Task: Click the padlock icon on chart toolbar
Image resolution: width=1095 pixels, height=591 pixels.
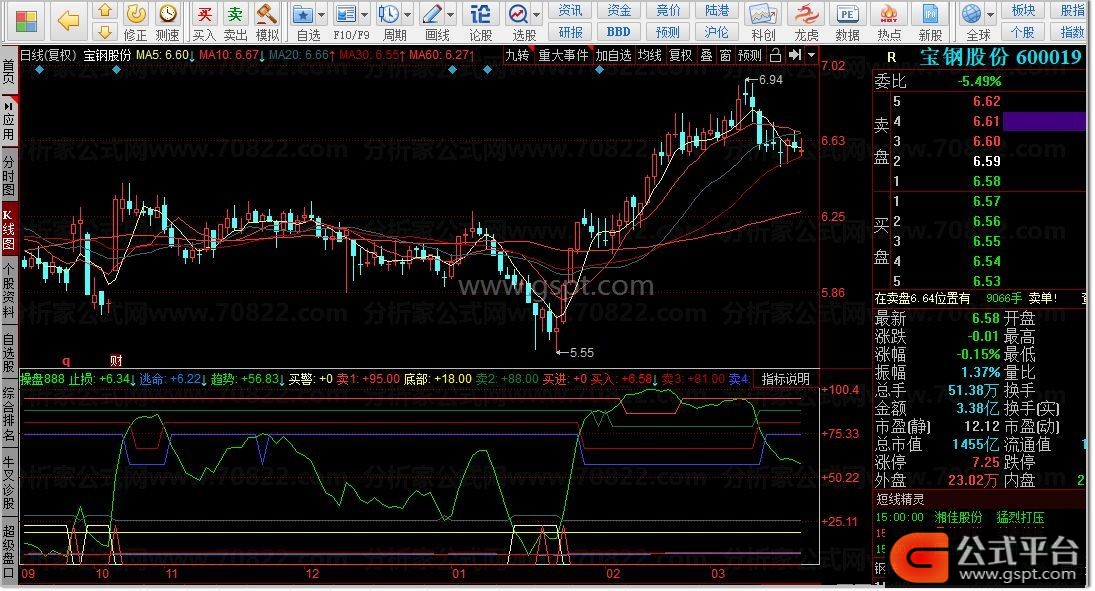Action: (775, 55)
